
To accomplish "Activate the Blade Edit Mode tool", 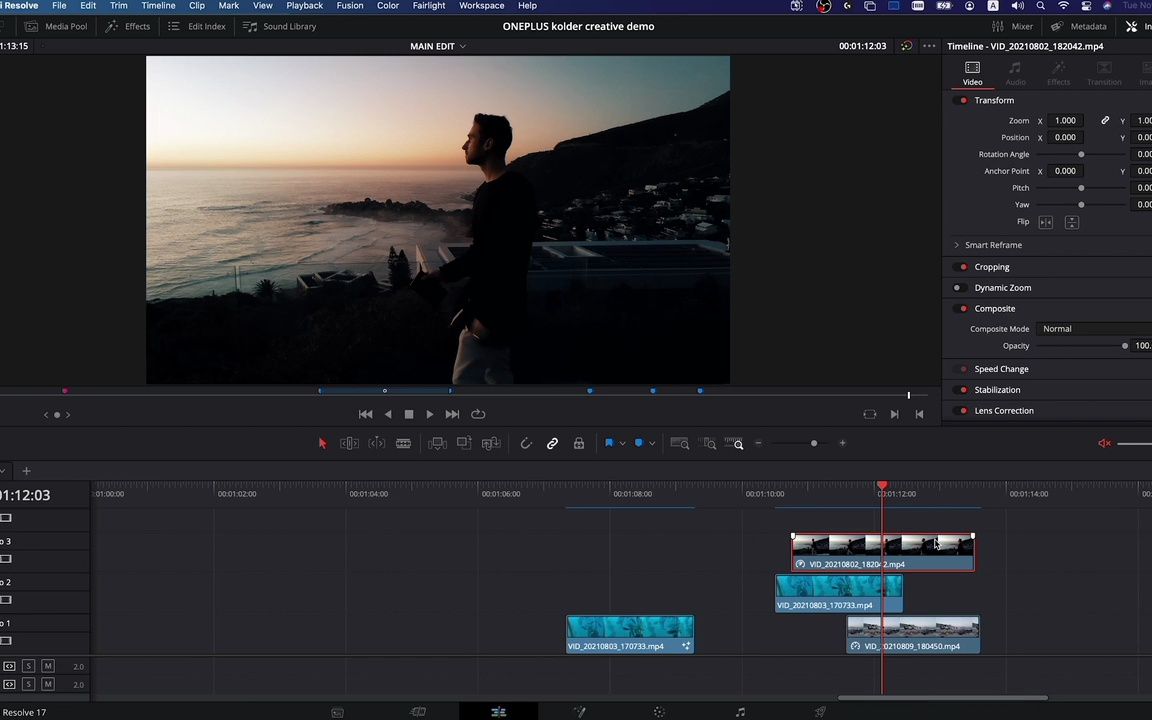I will click(x=403, y=443).
